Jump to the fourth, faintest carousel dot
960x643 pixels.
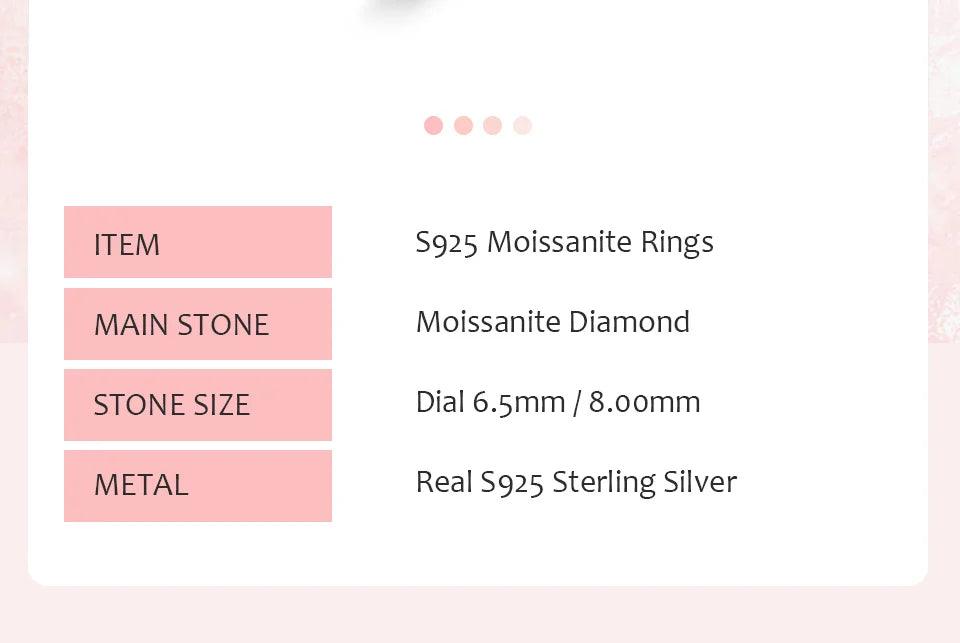coord(522,125)
